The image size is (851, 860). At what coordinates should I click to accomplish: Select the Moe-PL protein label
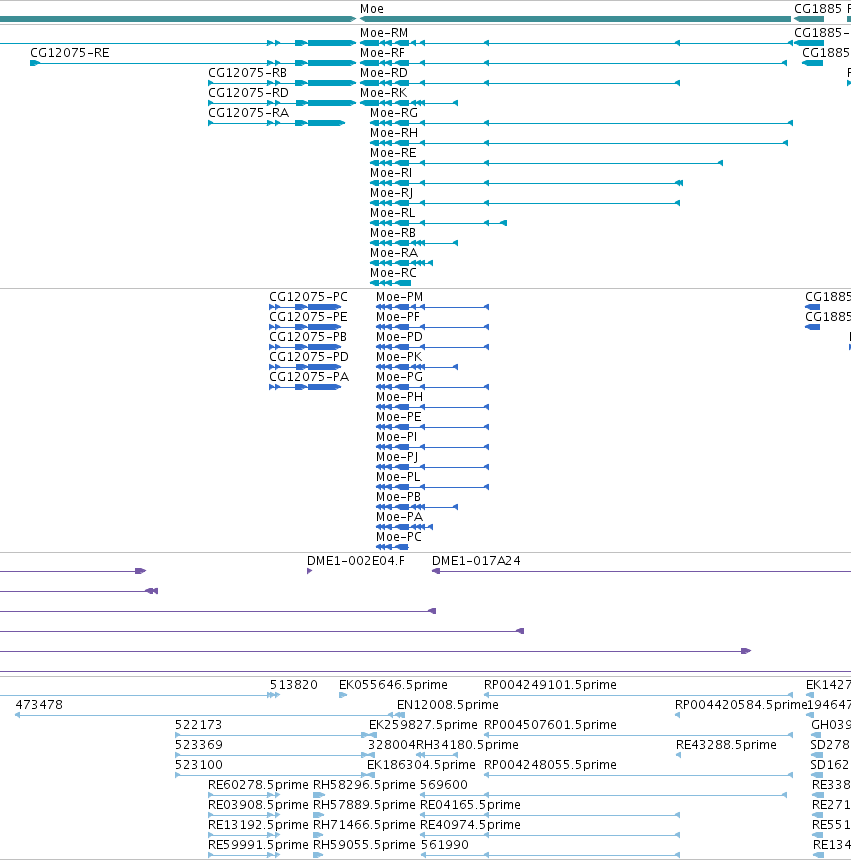coord(398,477)
